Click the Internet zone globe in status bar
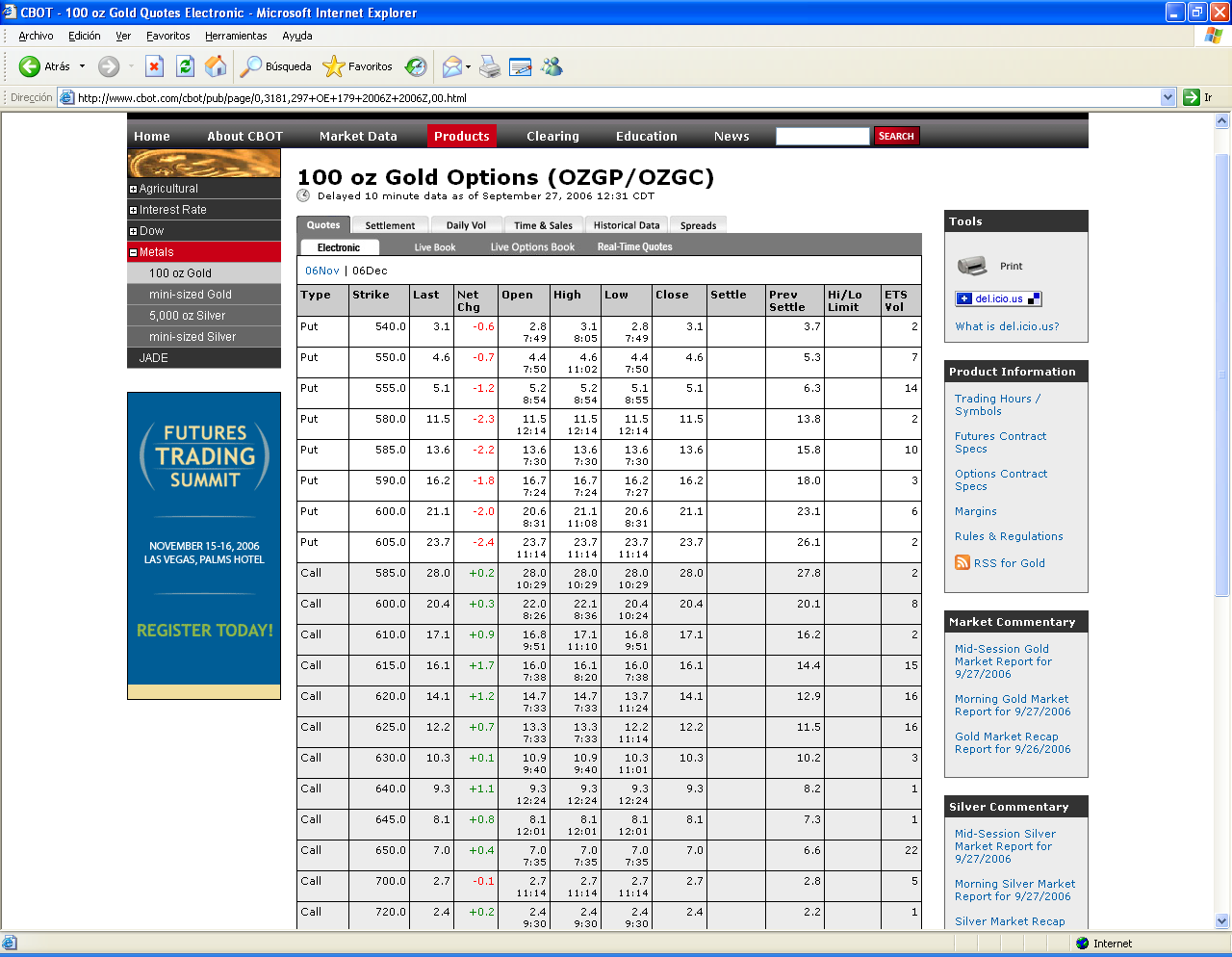 pyautogui.click(x=1083, y=944)
